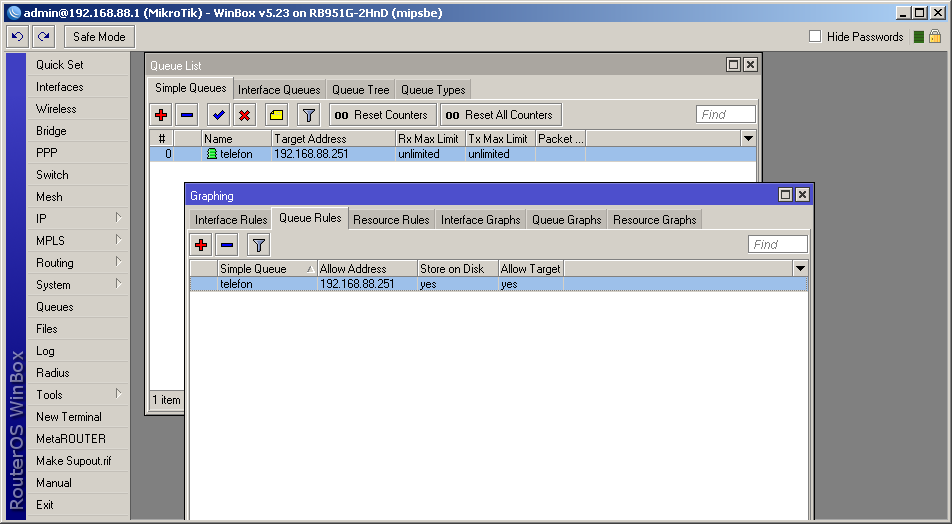The image size is (952, 524).
Task: Open Make Supout.rif from the sidebar
Action: [x=78, y=460]
